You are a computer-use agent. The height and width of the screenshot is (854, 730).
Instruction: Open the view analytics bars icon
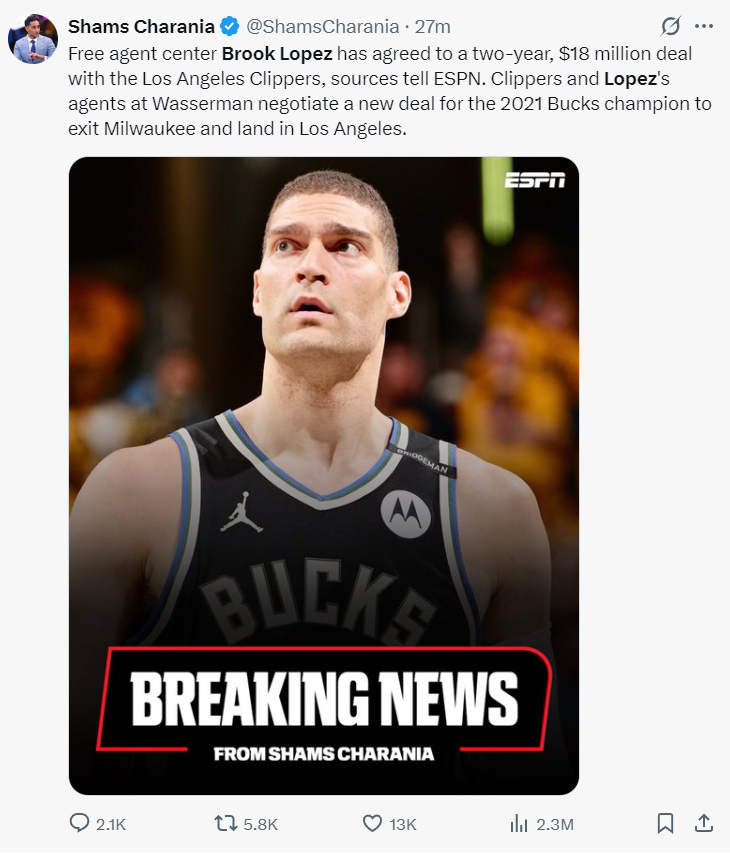coord(519,823)
